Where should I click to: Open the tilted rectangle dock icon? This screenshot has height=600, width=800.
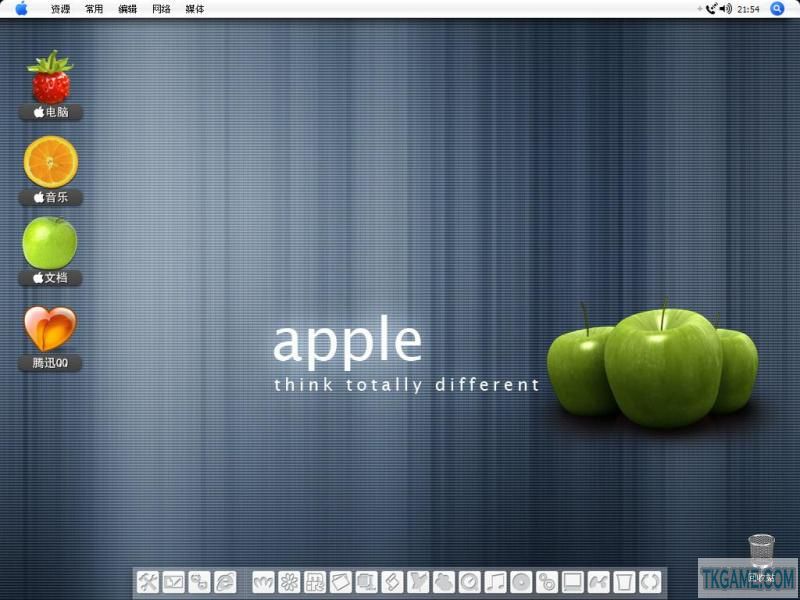click(340, 582)
